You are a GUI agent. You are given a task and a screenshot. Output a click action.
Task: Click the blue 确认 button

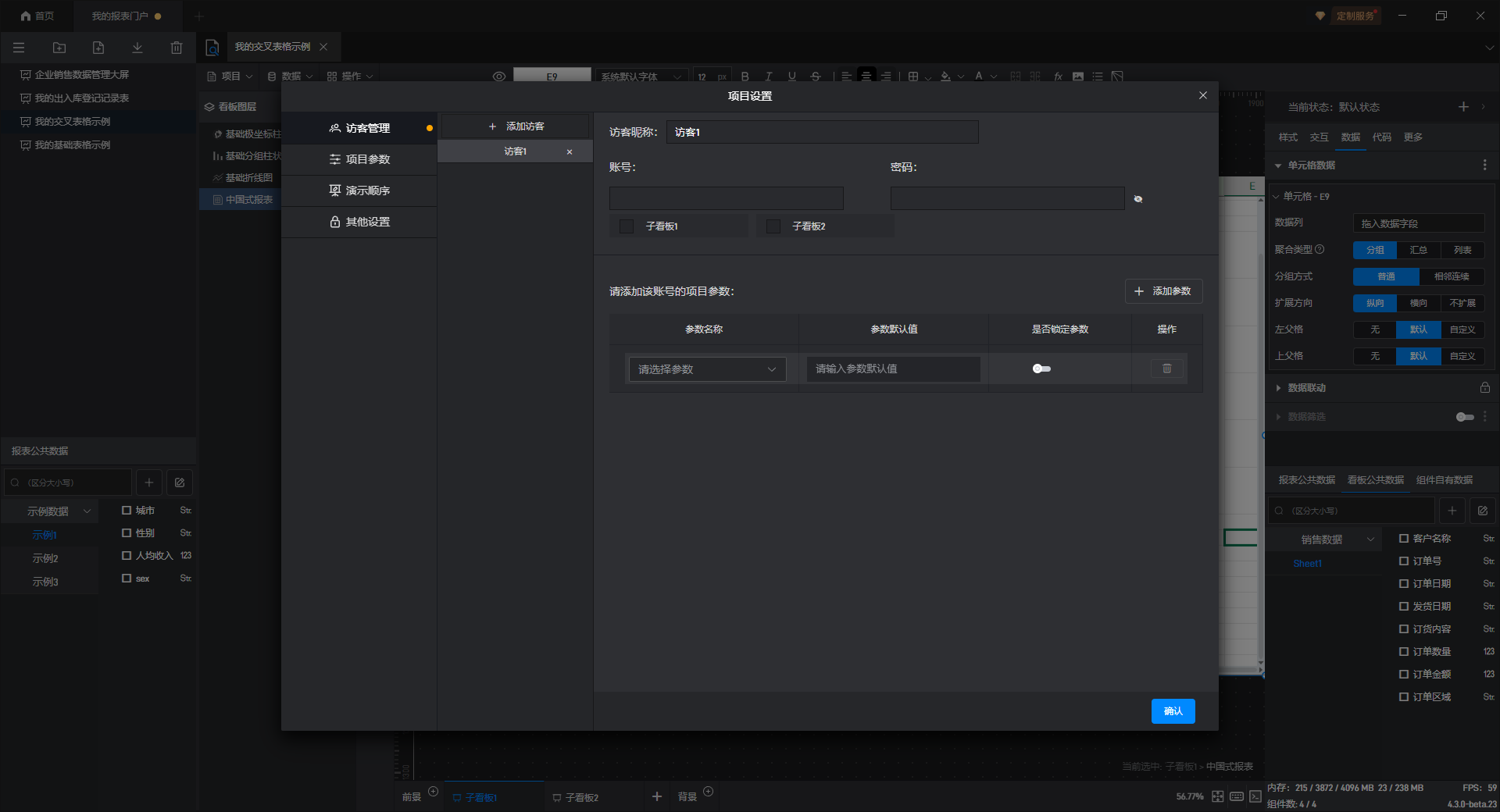point(1173,711)
